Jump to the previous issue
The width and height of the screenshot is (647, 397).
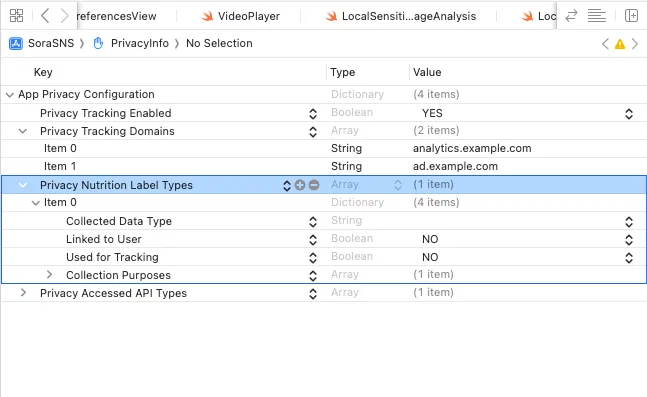click(x=605, y=44)
